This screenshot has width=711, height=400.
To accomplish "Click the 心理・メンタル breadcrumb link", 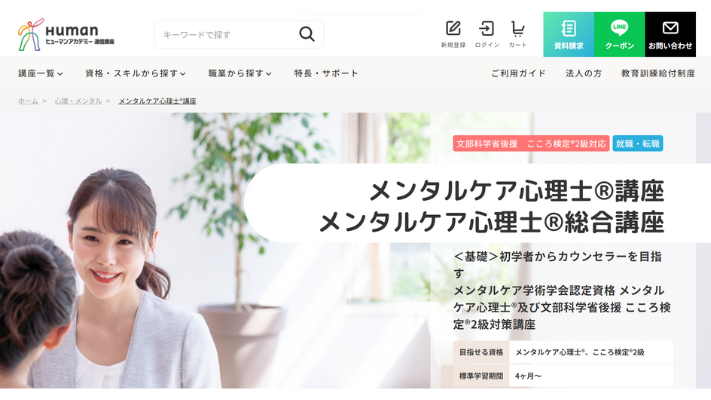I will [x=78, y=101].
